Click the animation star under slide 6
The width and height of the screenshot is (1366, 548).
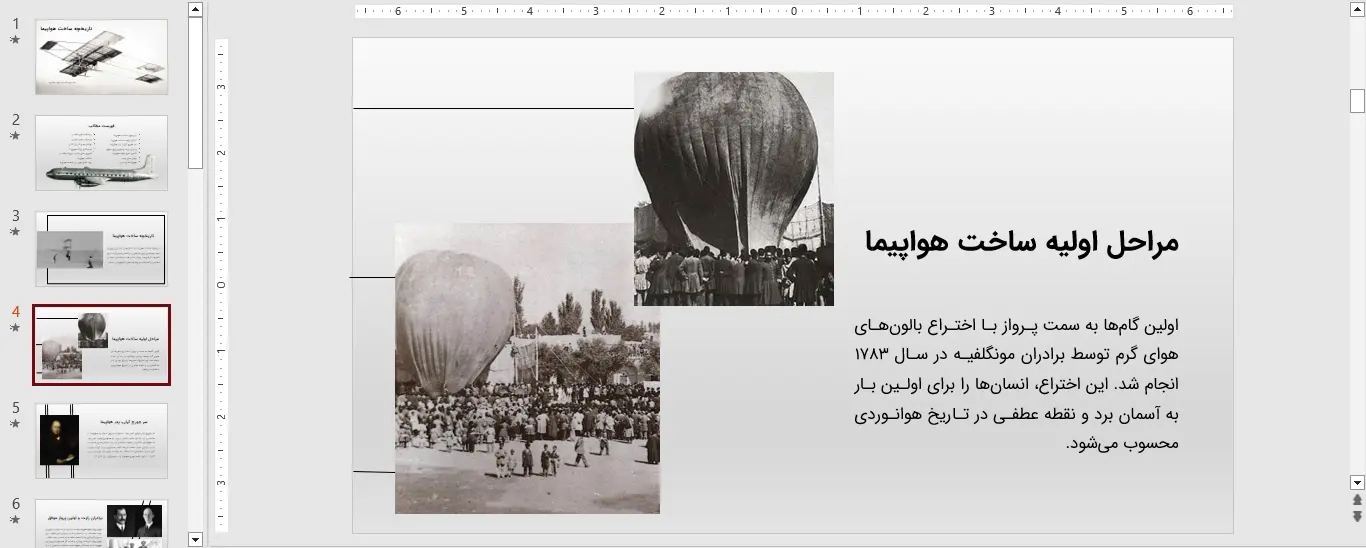(x=15, y=520)
